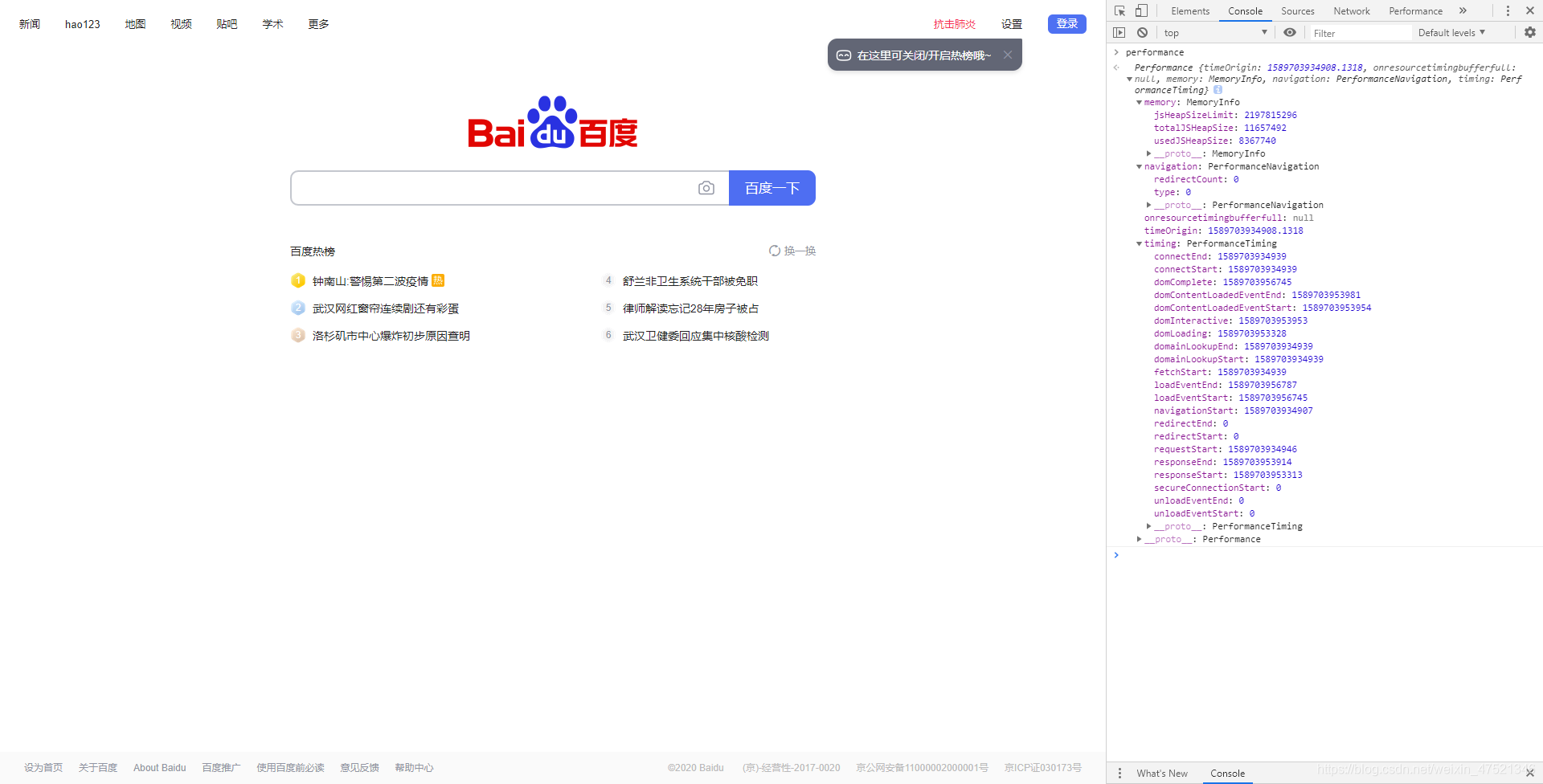This screenshot has width=1543, height=784.
Task: Open the 视频 link
Action: (181, 24)
